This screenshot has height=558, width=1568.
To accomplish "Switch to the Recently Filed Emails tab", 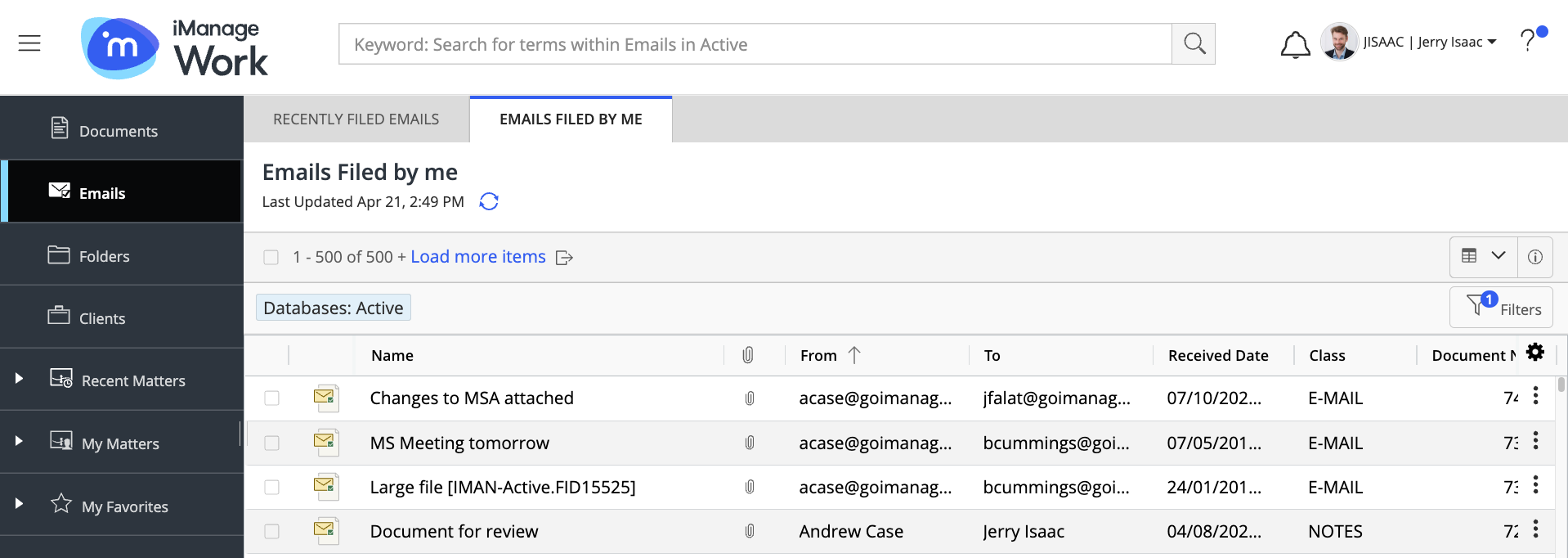I will 356,119.
